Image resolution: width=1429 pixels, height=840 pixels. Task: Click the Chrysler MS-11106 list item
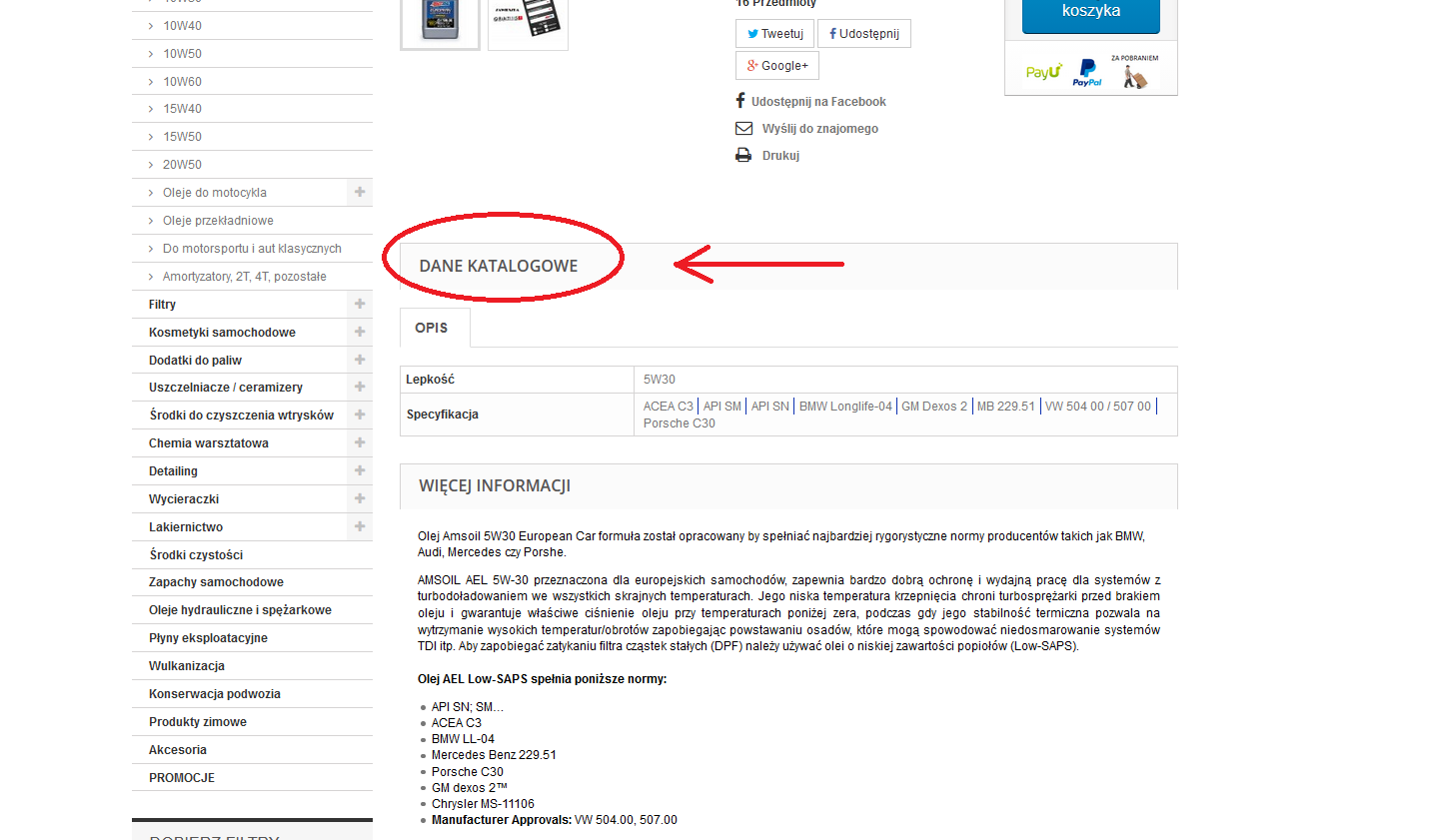pos(483,804)
